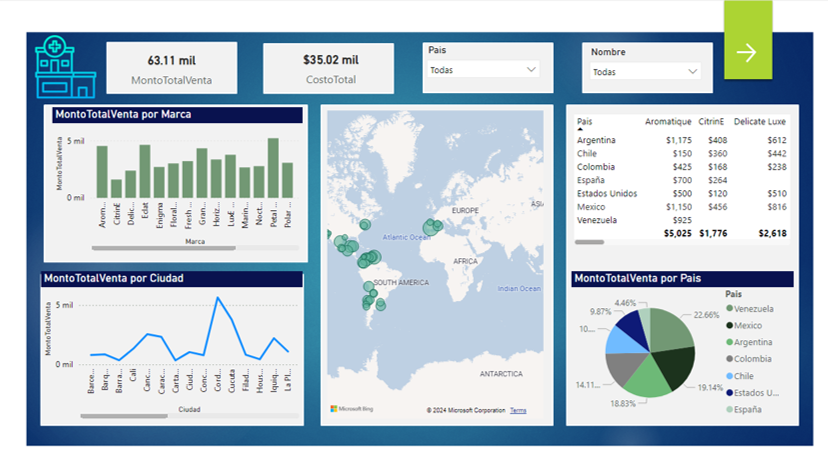
Task: Click the pharmacy building logo icon
Action: (64, 69)
